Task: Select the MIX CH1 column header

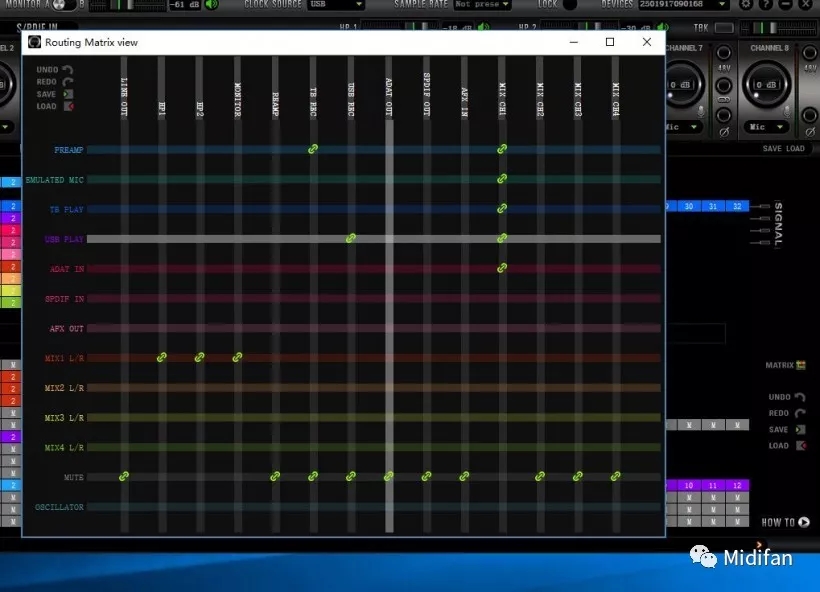Action: [x=502, y=100]
